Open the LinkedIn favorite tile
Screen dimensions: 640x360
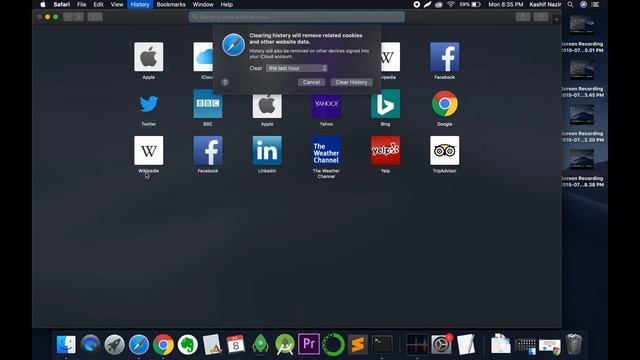tap(267, 151)
